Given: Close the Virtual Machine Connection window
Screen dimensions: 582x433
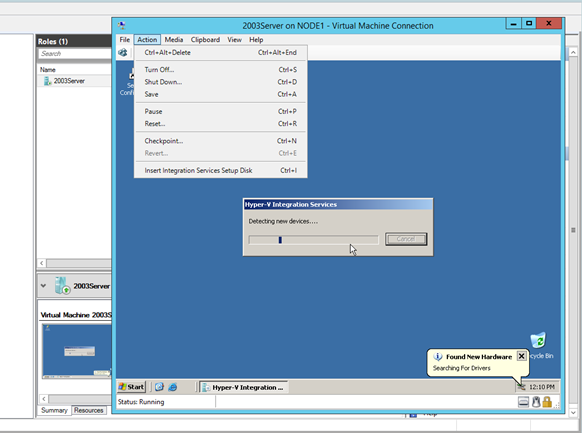Looking at the screenshot, I should 549,23.
